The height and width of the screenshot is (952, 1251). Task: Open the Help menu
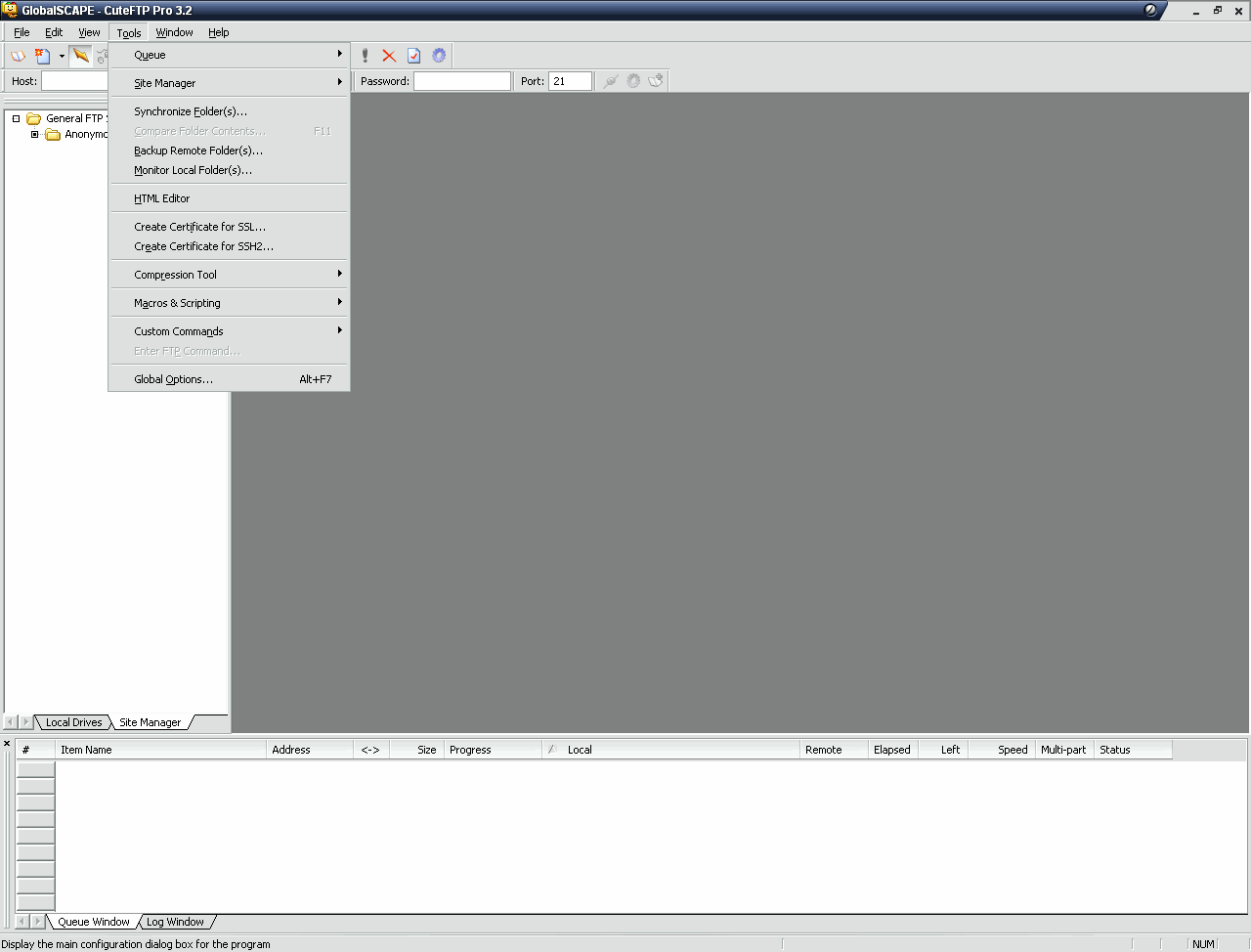point(218,32)
